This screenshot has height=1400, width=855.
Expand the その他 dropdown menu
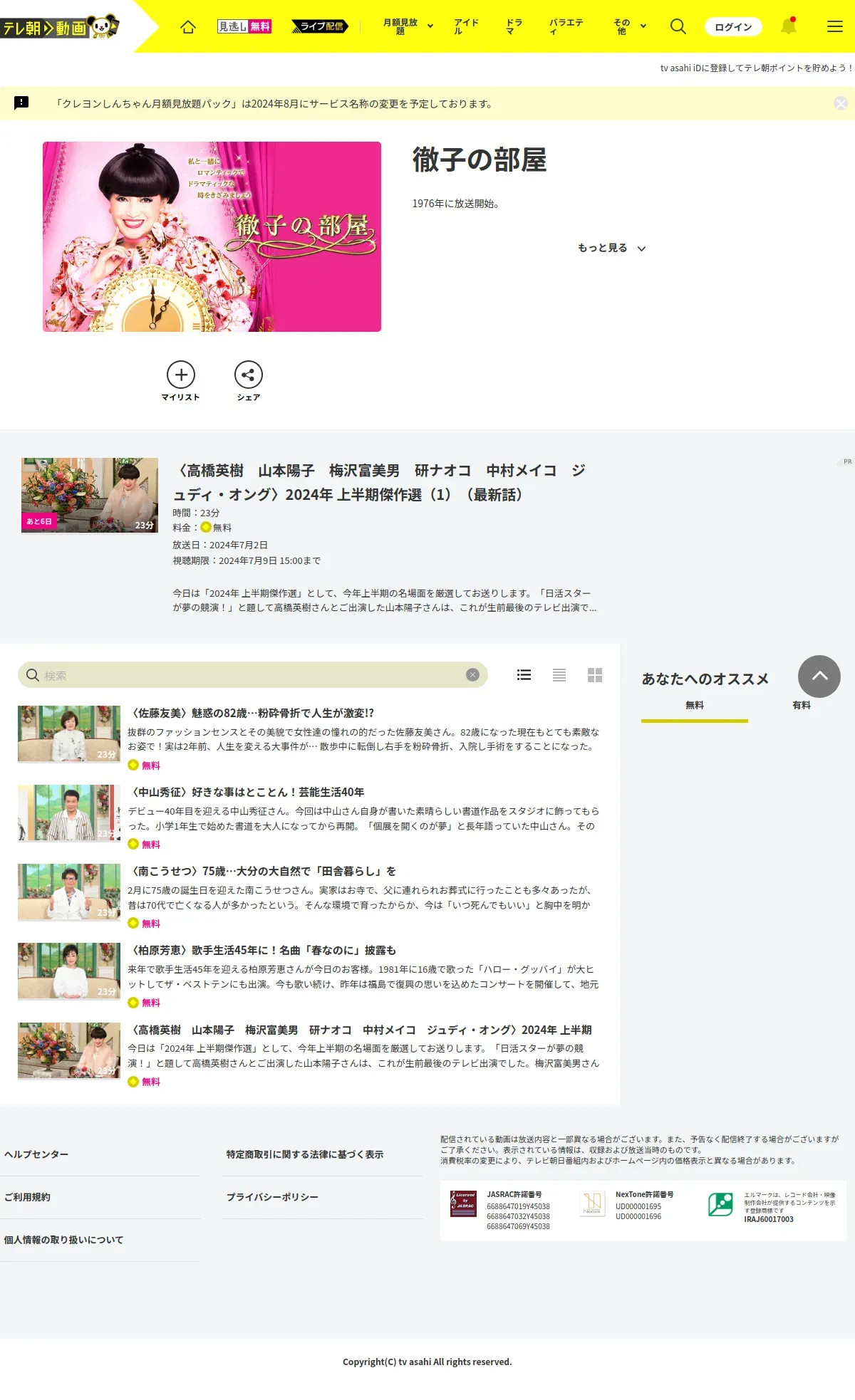[x=630, y=26]
